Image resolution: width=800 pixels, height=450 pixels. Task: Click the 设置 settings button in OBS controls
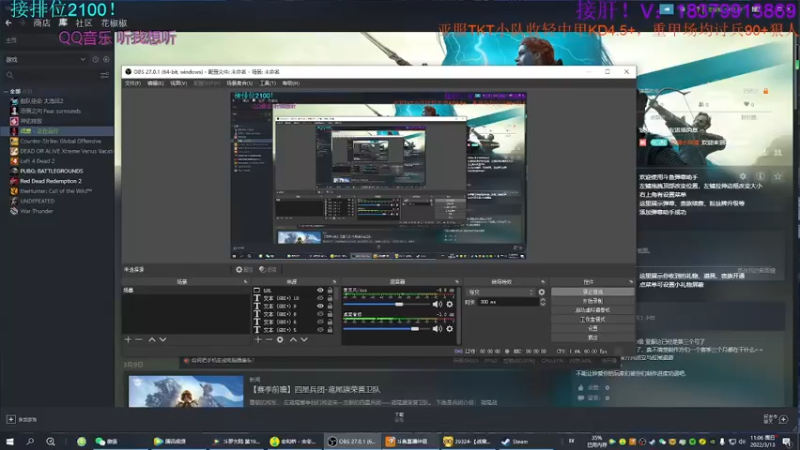[x=592, y=329]
